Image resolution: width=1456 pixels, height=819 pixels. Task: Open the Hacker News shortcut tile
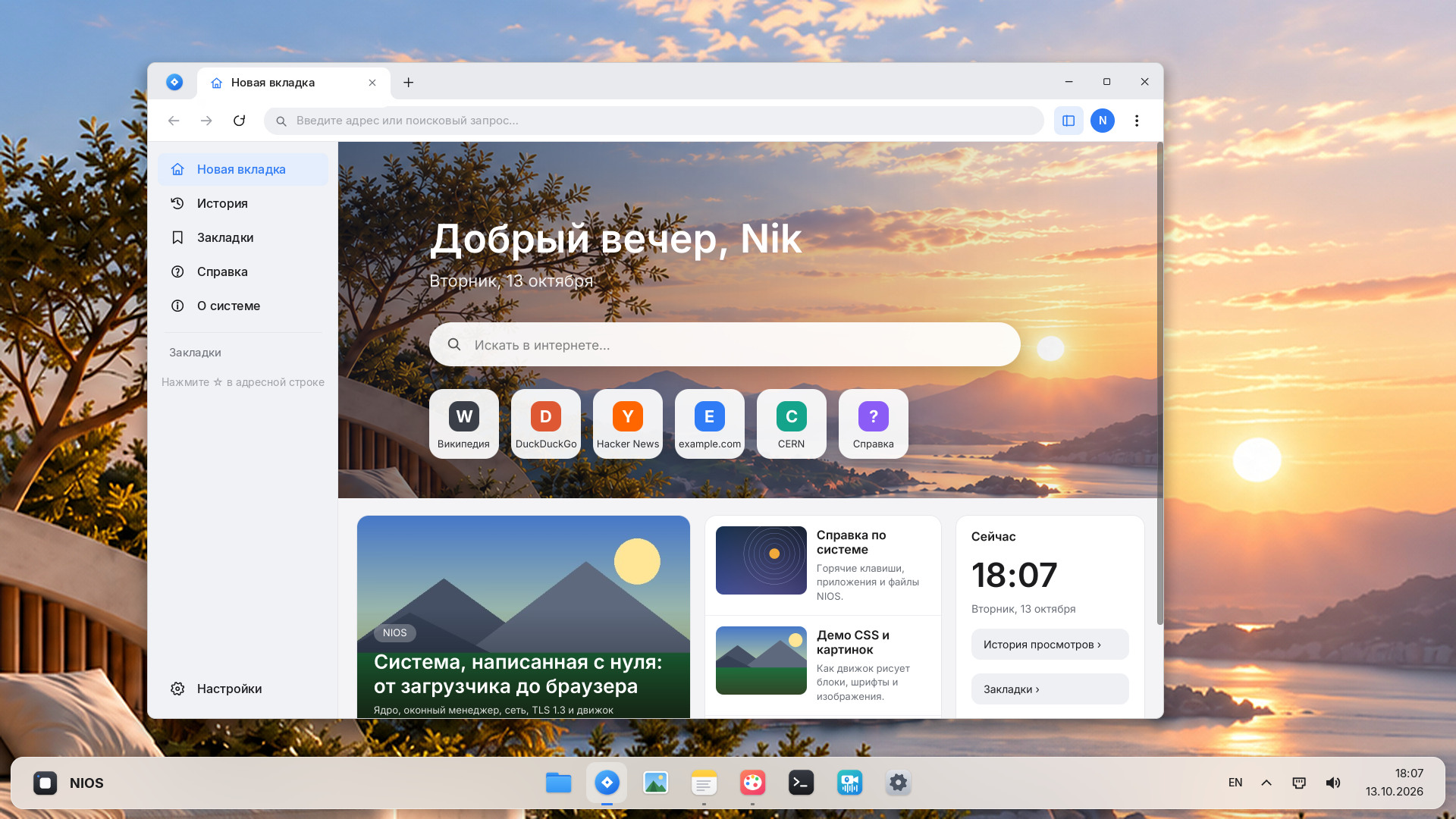pos(628,424)
